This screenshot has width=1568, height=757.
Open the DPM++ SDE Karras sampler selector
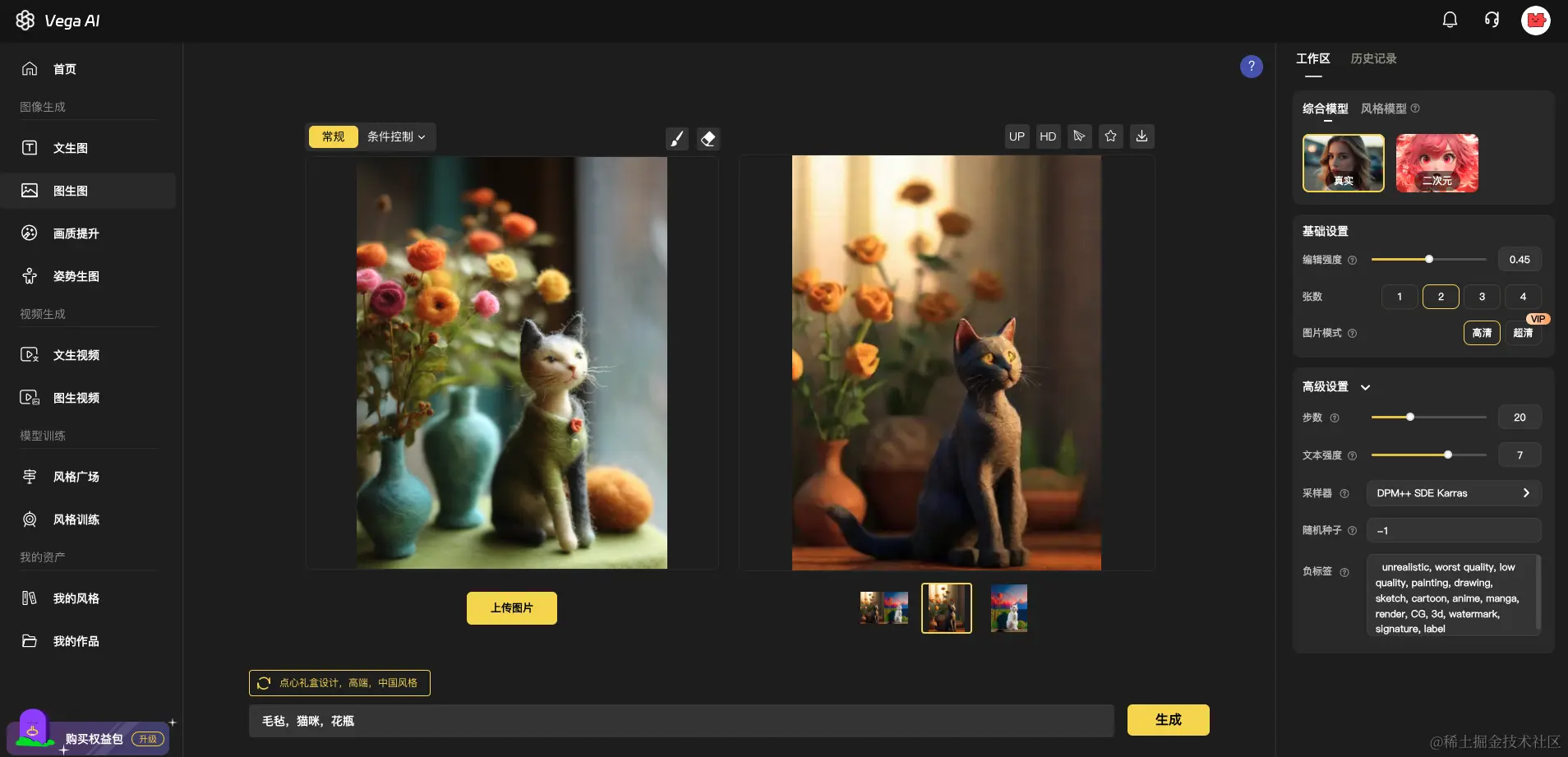point(1453,493)
